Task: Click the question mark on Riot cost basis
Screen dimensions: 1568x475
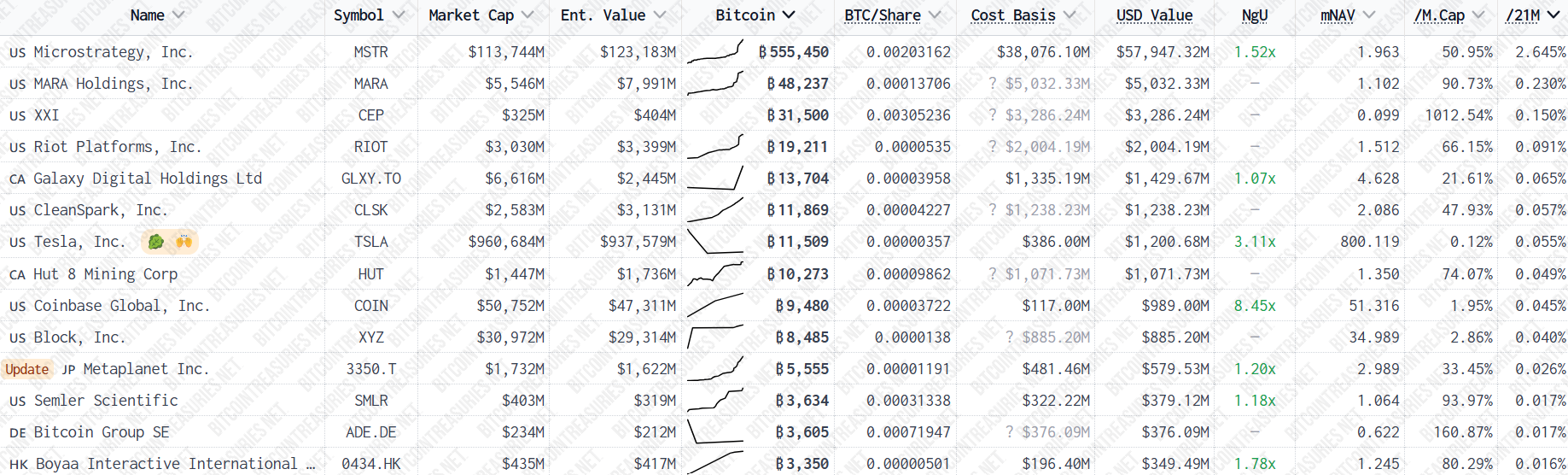Action: click(x=993, y=147)
